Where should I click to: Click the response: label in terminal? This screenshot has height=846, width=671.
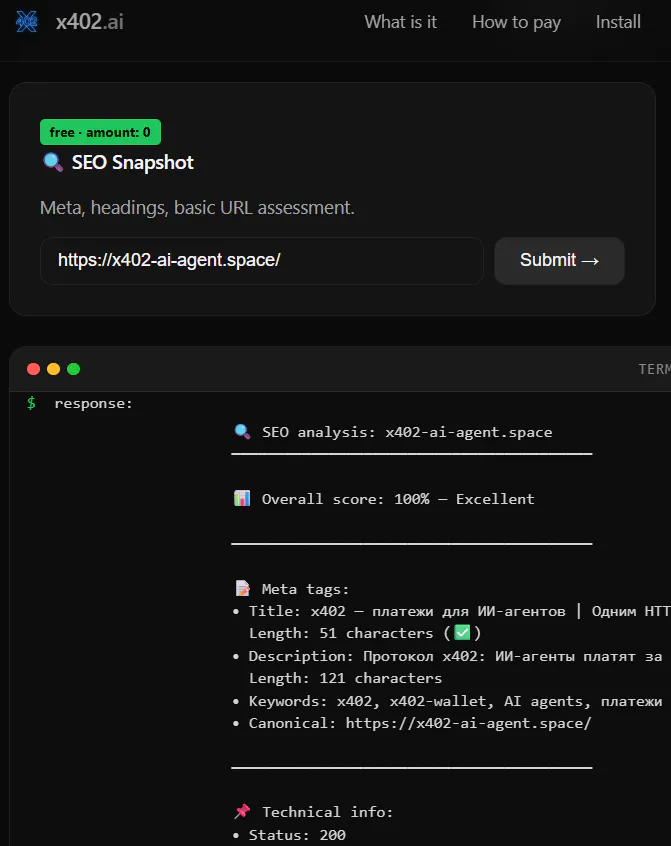pyautogui.click(x=93, y=404)
